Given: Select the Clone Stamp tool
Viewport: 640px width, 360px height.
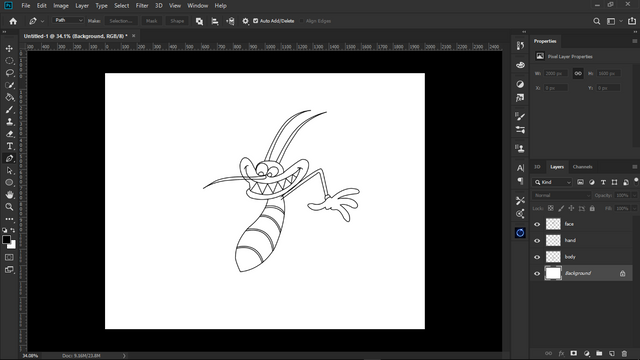Looking at the screenshot, I should [x=9, y=122].
